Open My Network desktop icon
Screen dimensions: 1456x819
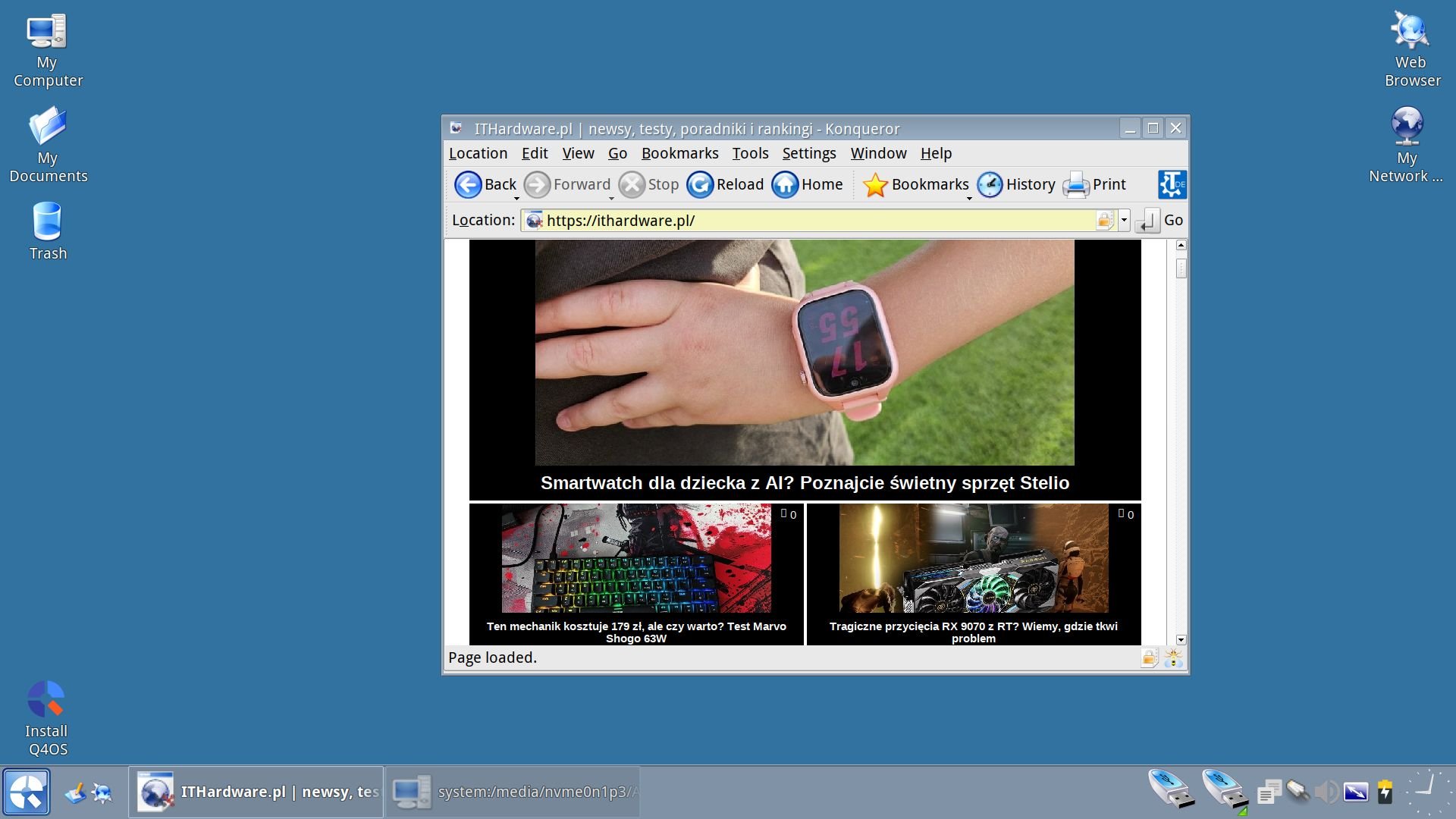[1406, 145]
